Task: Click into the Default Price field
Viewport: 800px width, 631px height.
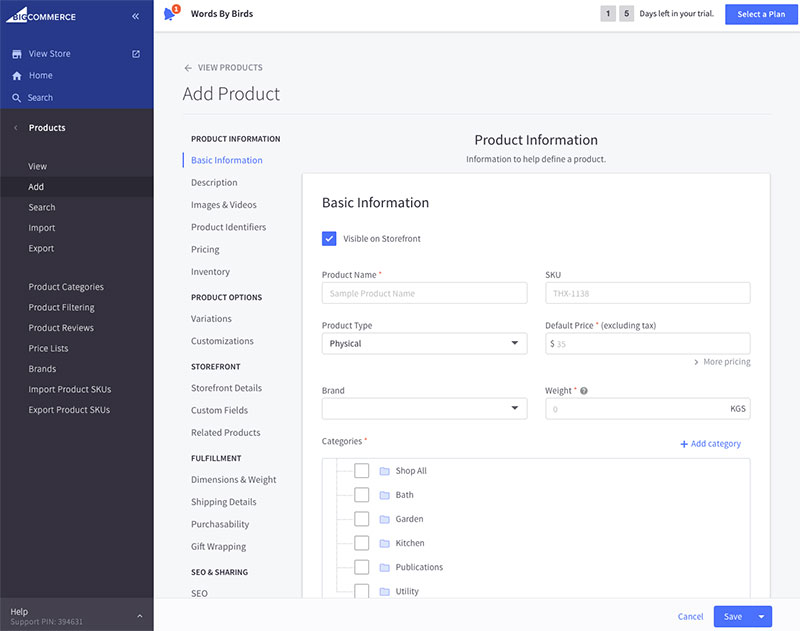Action: click(x=648, y=344)
